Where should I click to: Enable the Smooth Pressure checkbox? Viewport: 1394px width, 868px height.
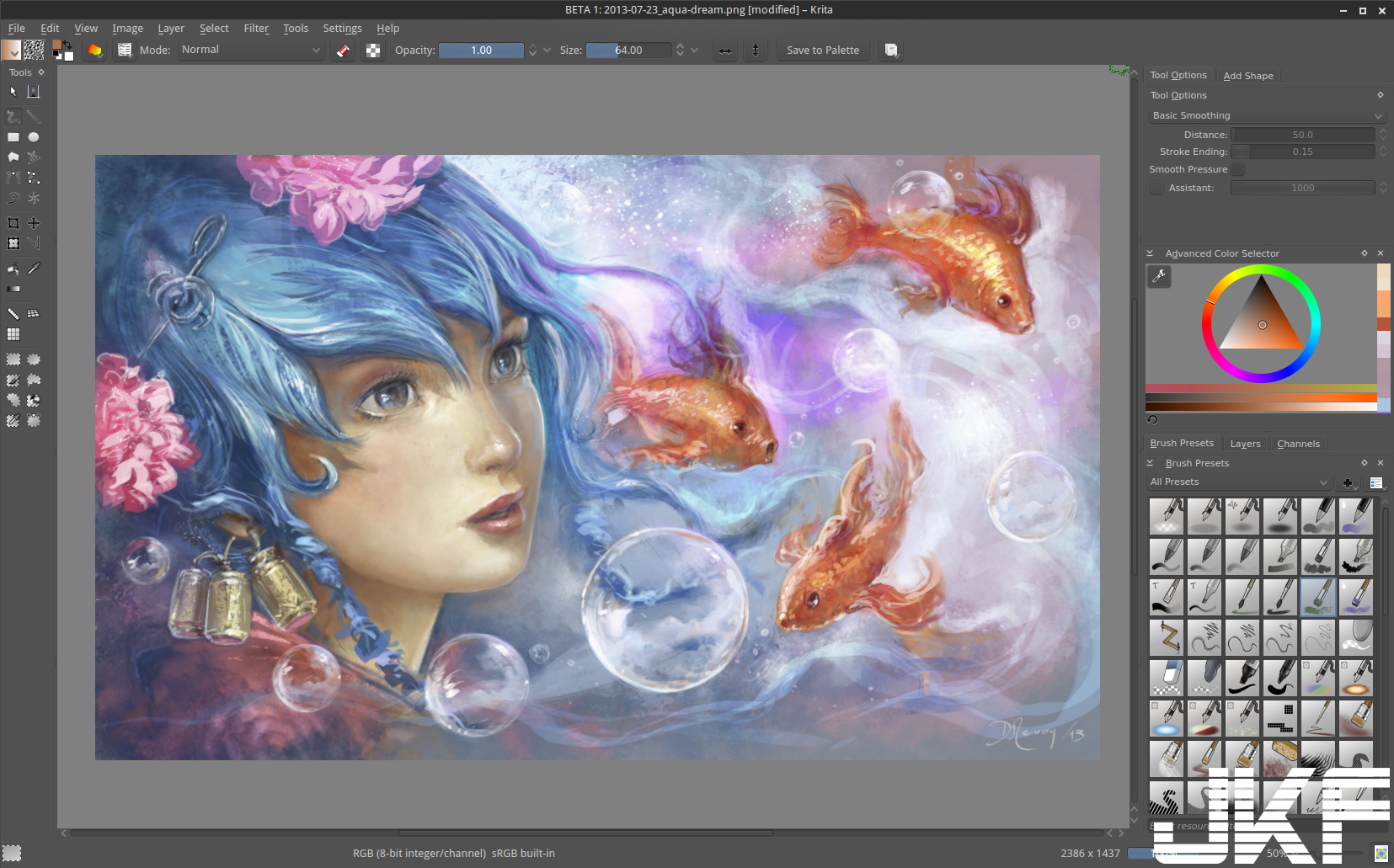coord(1238,170)
